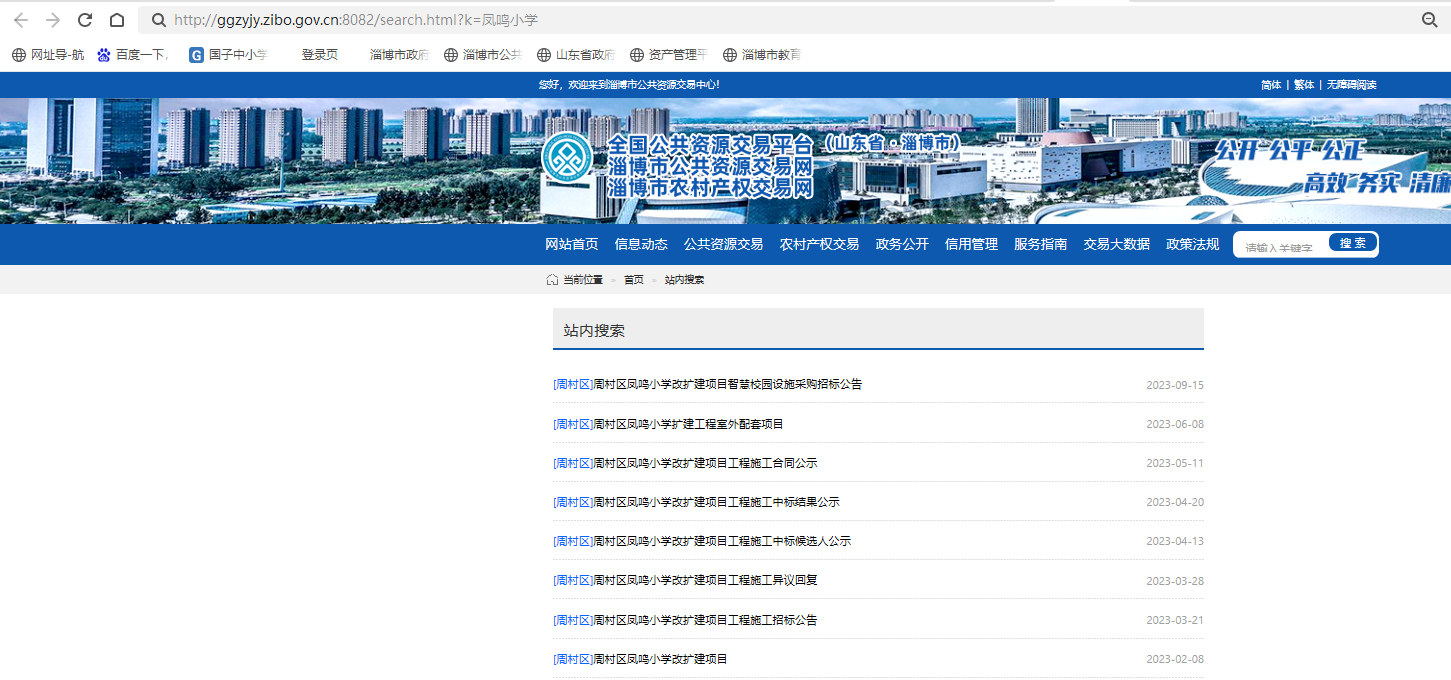This screenshot has height=680, width=1451.
Task: Open the 国子中小学 bookmark
Action: [229, 55]
